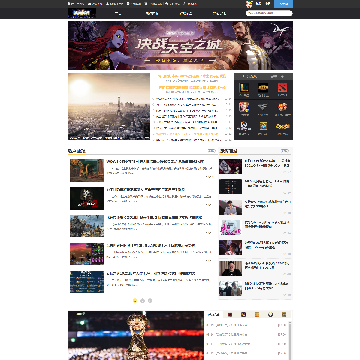360x360 pixels.
Task: Click the vertical scrollbar in bottom news list
Action: coord(290,340)
